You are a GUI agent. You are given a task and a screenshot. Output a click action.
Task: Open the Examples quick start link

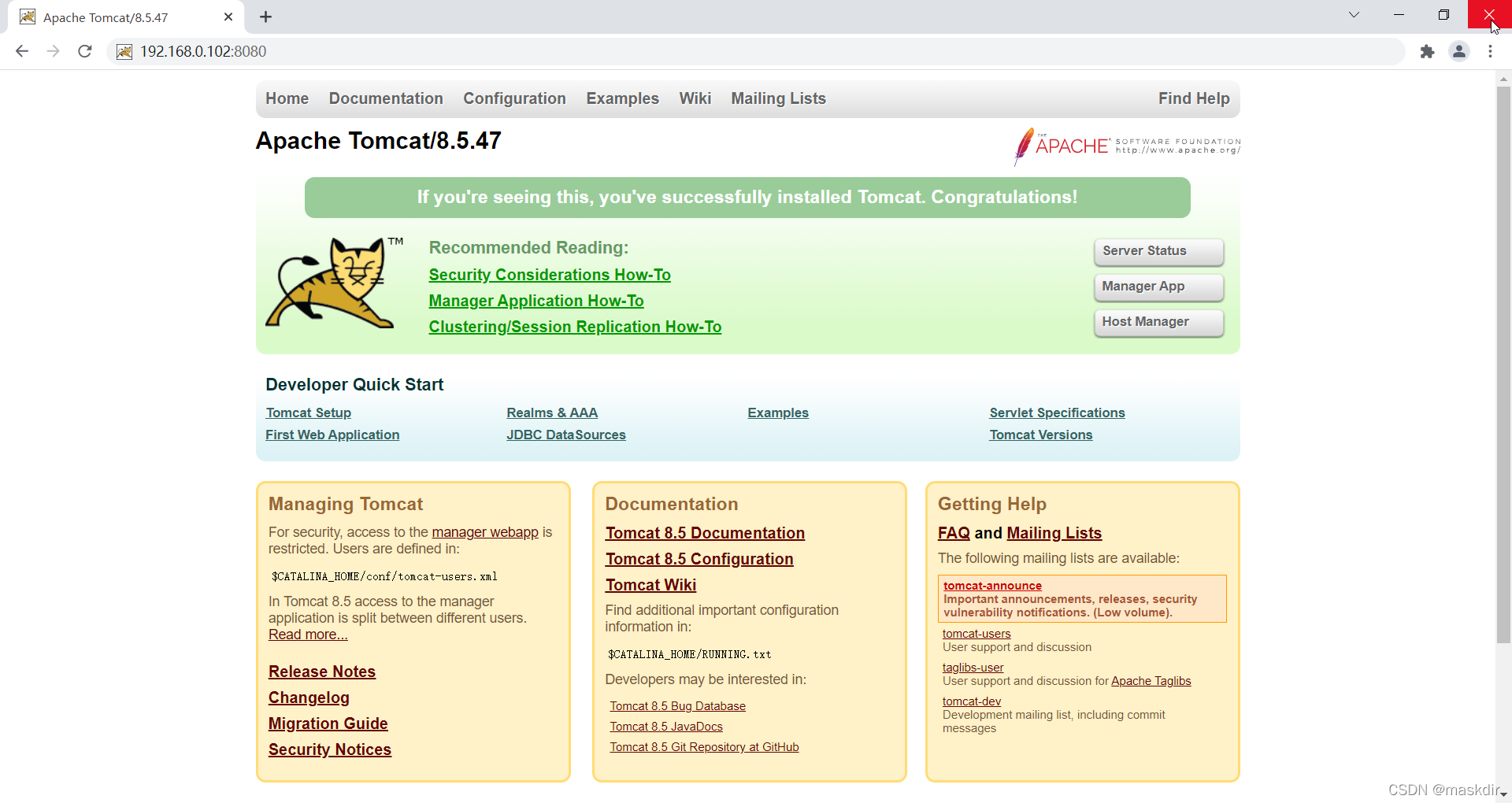[778, 413]
